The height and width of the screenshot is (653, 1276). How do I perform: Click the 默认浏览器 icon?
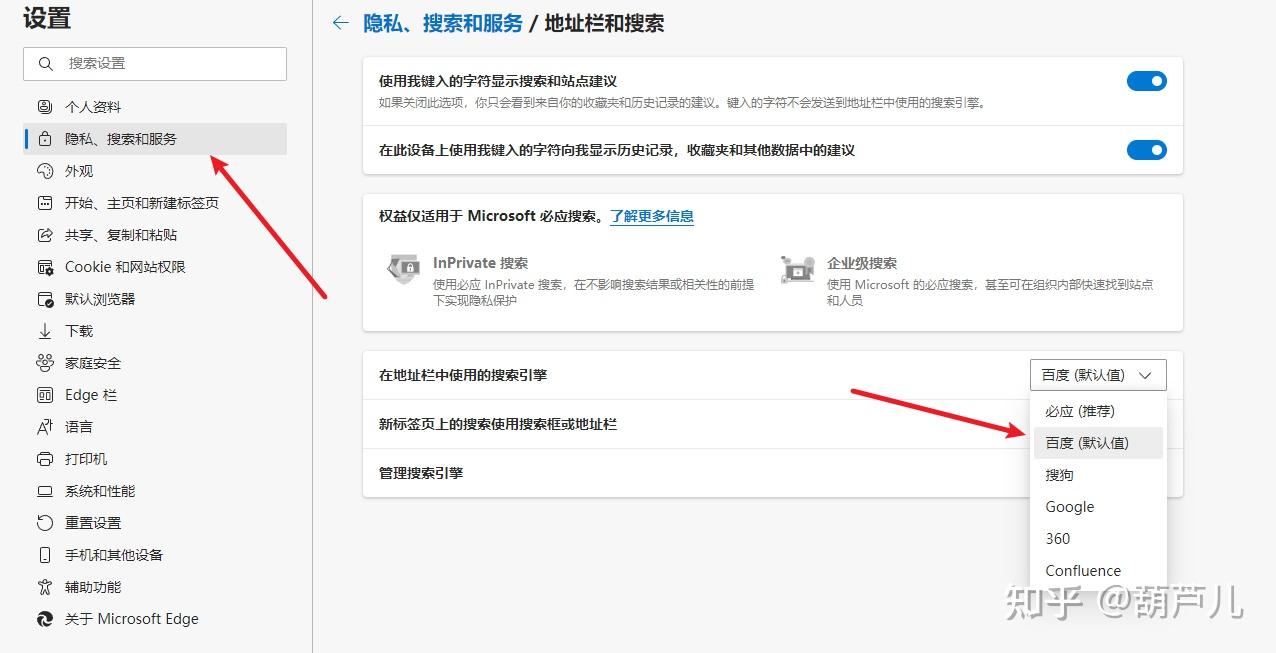click(x=44, y=299)
